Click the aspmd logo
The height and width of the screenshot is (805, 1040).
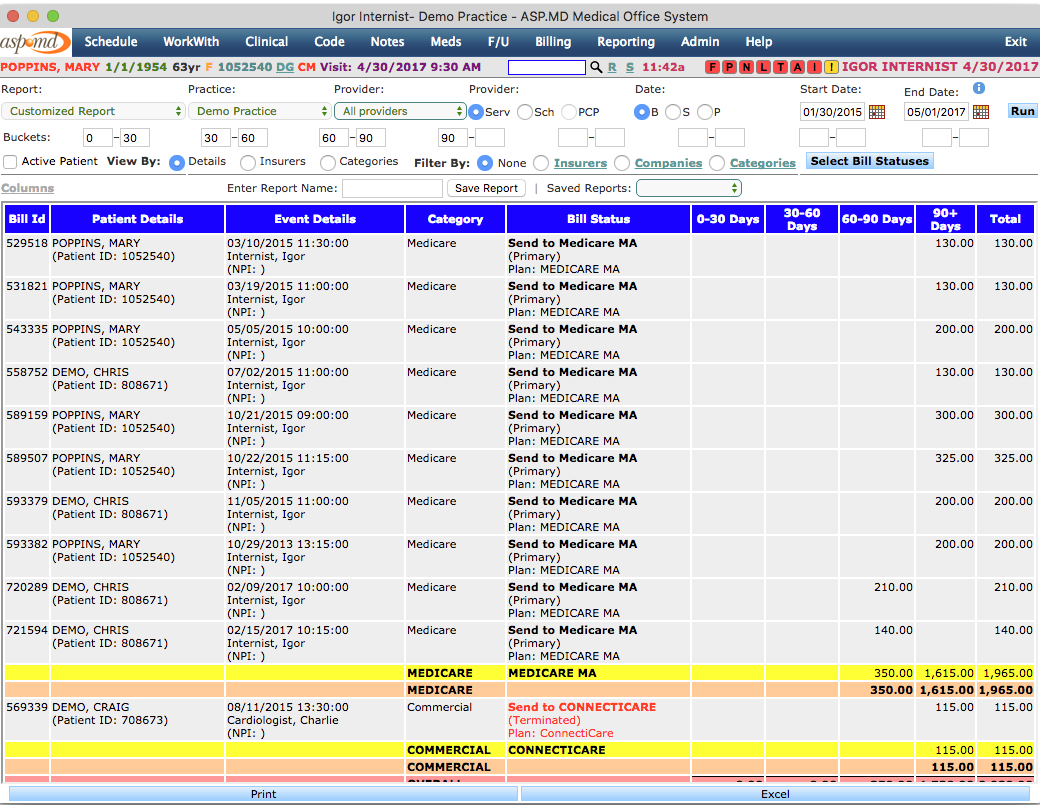35,42
